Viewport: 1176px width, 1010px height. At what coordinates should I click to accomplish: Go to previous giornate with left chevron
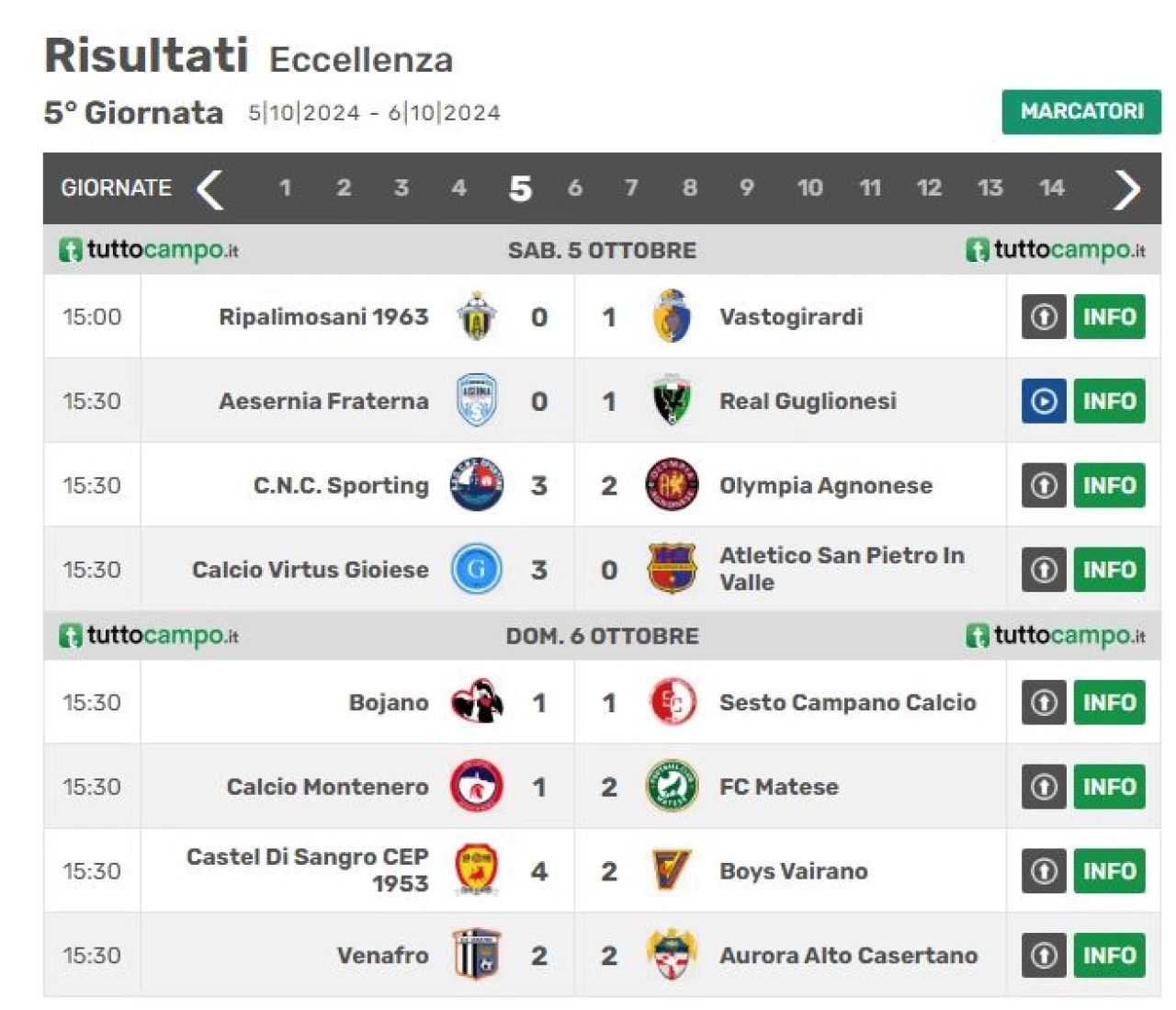[x=210, y=189]
